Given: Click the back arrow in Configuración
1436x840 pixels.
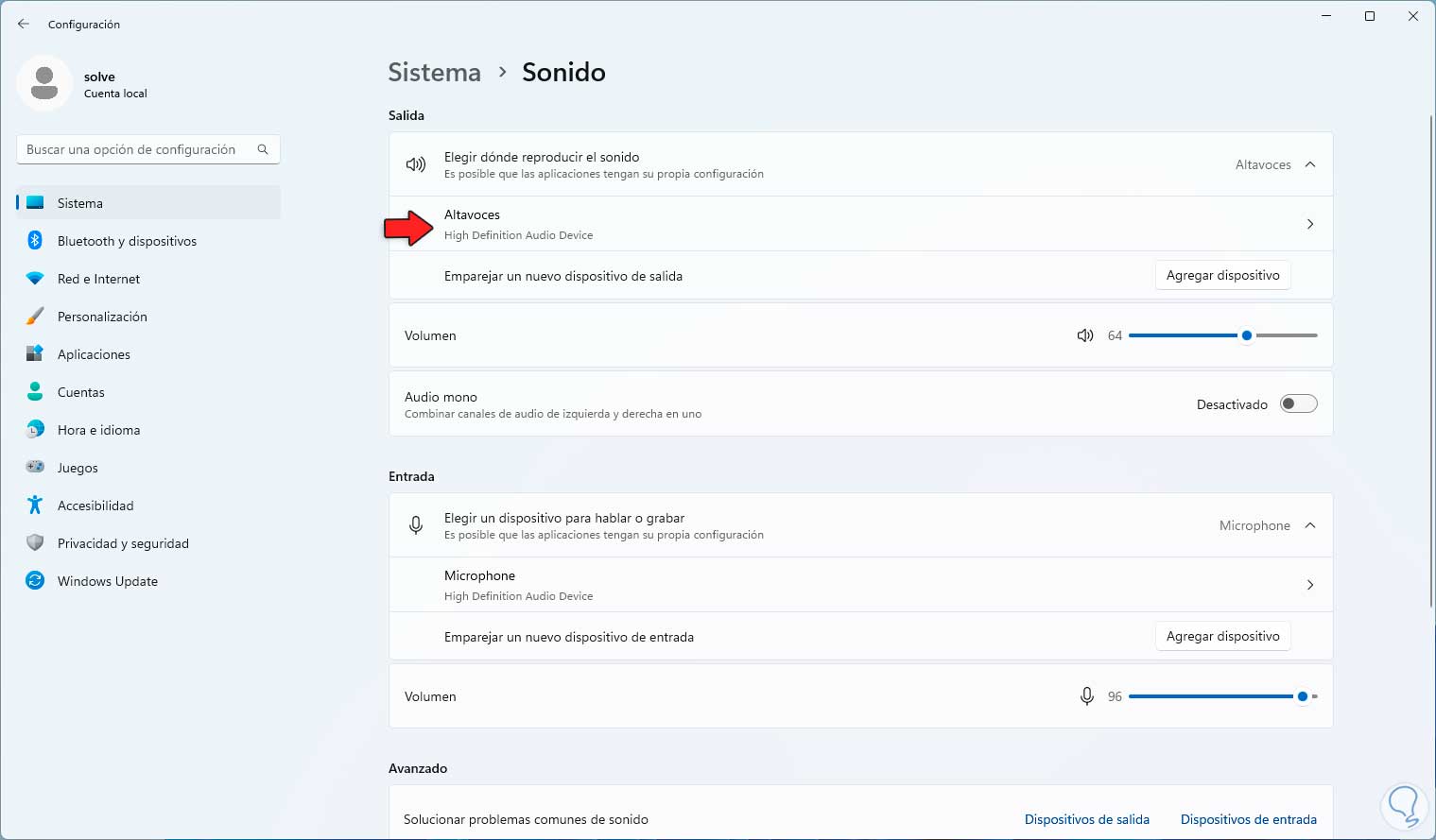Looking at the screenshot, I should coord(24,24).
